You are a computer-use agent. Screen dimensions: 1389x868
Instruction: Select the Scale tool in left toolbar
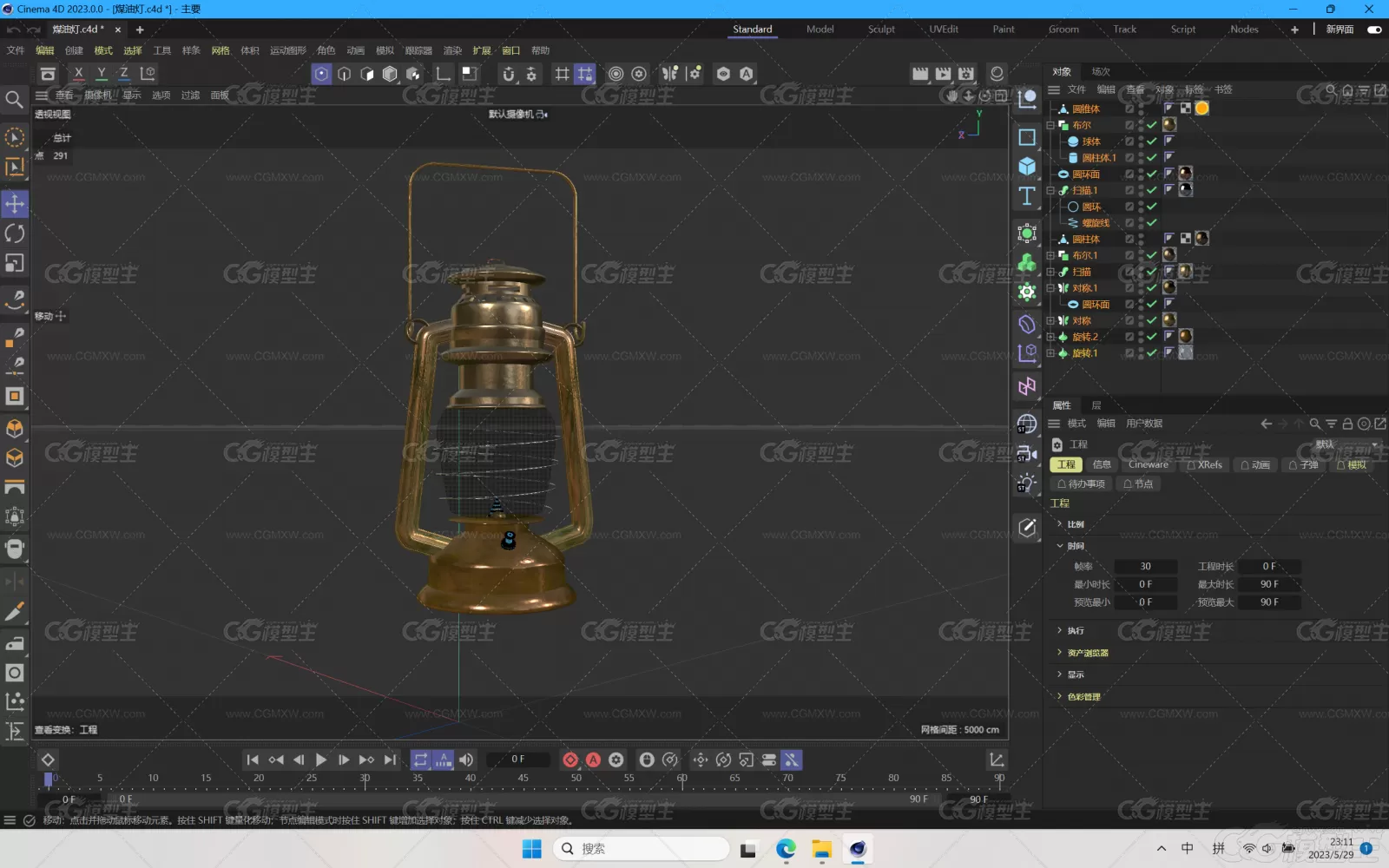coord(15,263)
